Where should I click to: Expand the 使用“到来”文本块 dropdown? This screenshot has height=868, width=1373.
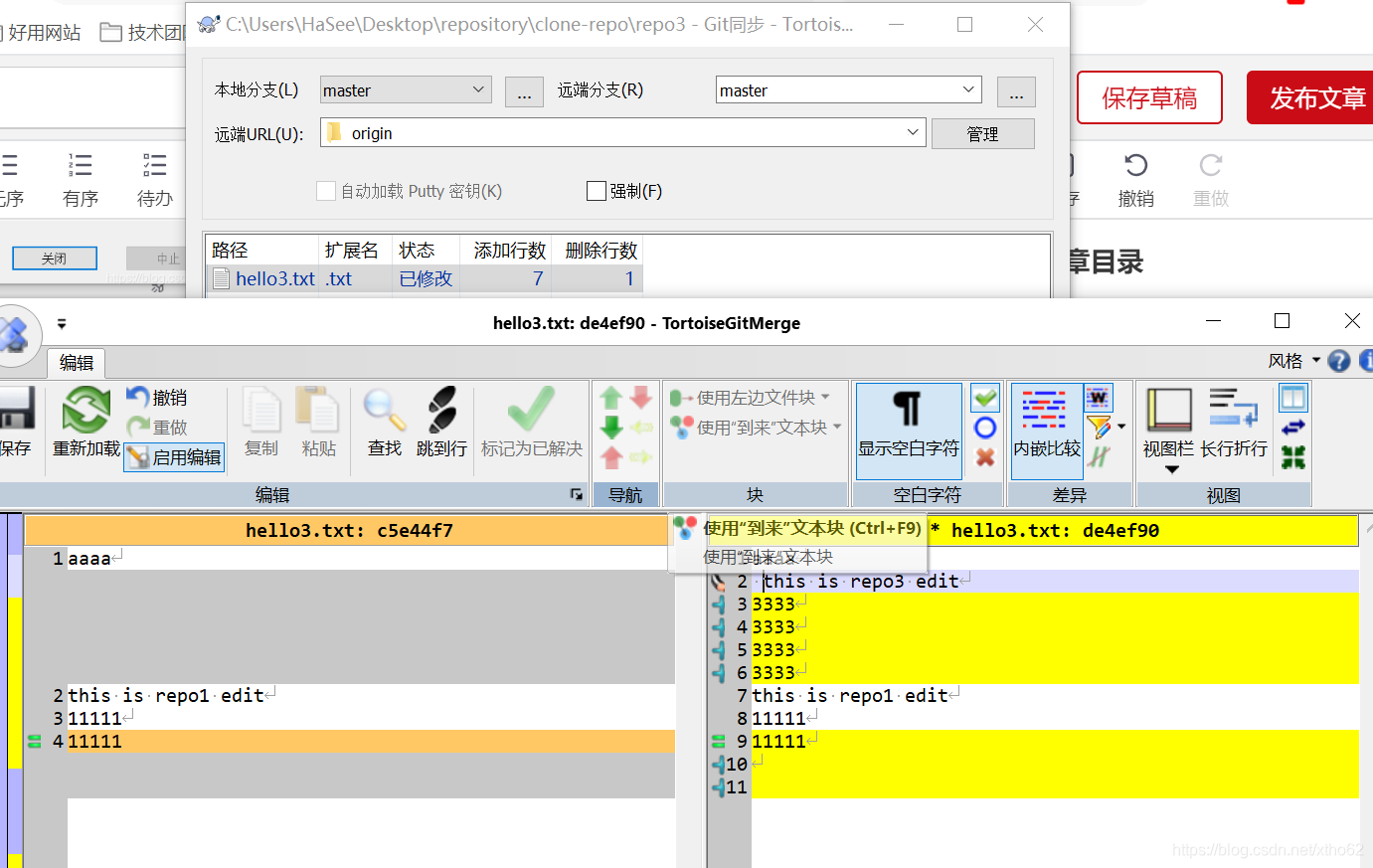837,427
